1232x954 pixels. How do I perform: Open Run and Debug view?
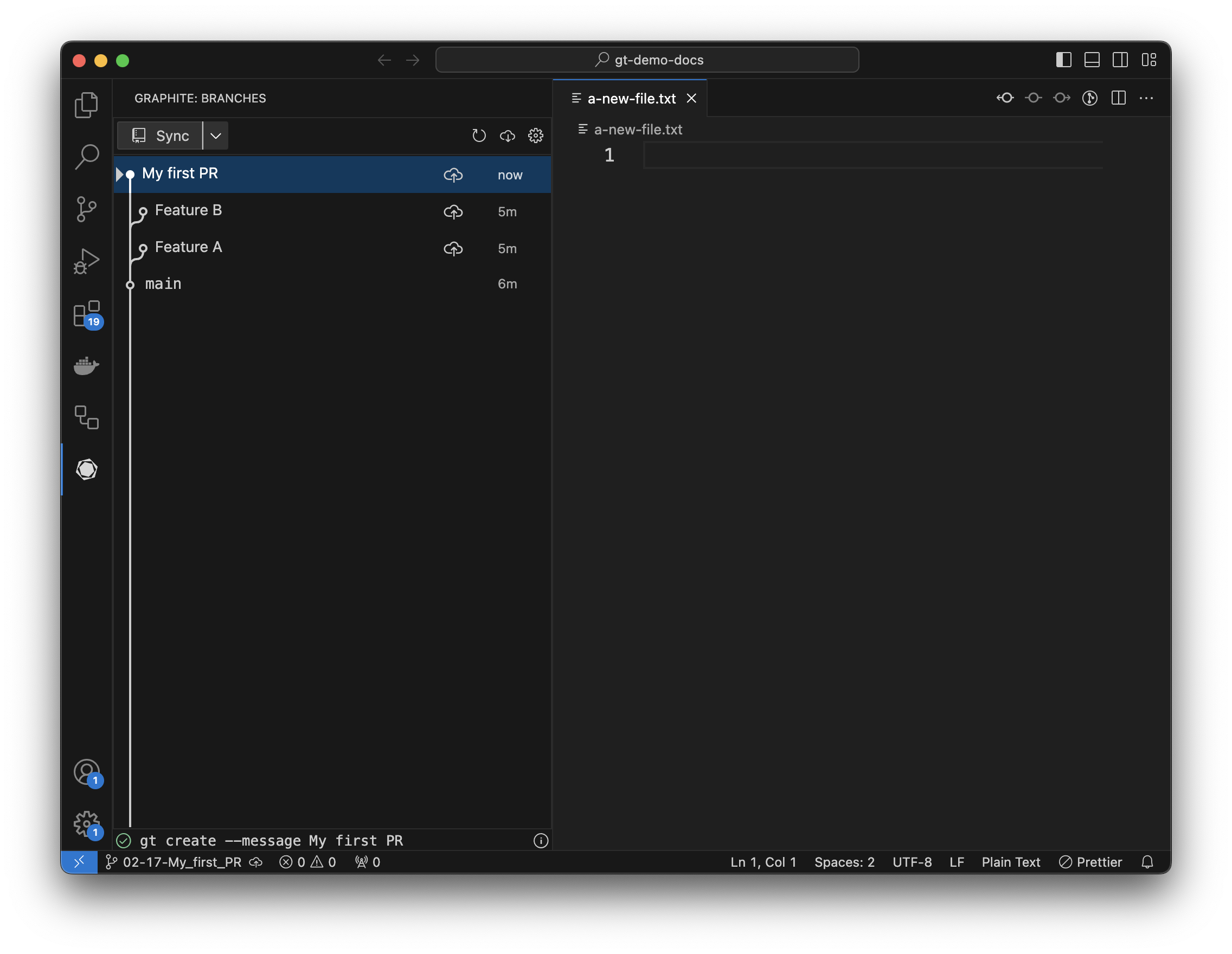(86, 261)
